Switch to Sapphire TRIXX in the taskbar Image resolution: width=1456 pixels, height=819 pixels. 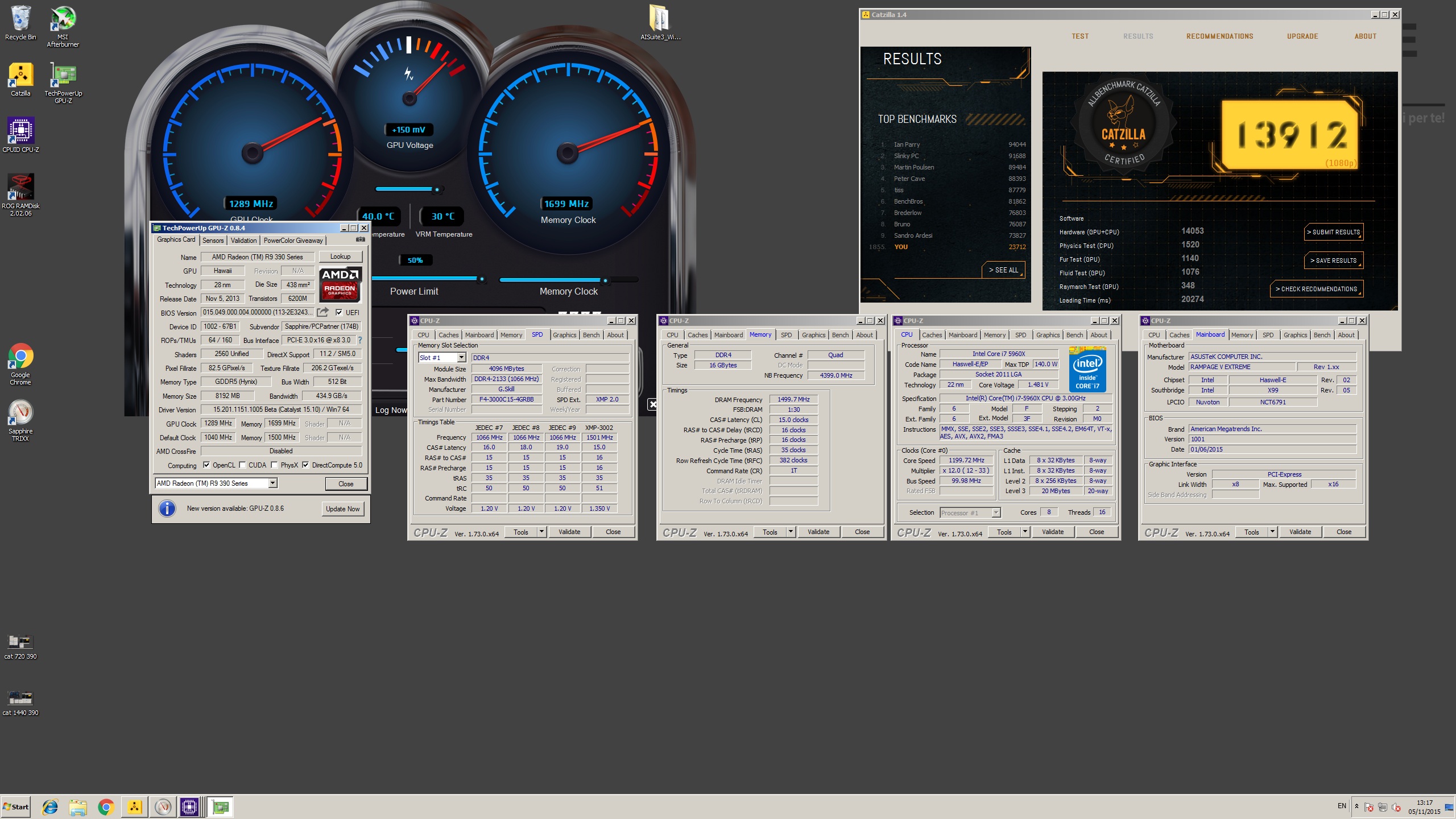(x=163, y=806)
